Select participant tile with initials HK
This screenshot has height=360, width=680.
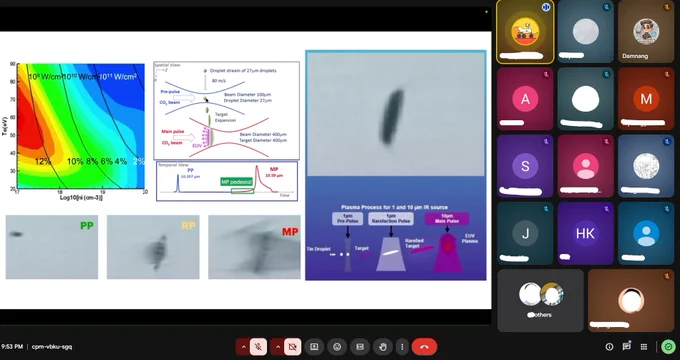pos(585,233)
